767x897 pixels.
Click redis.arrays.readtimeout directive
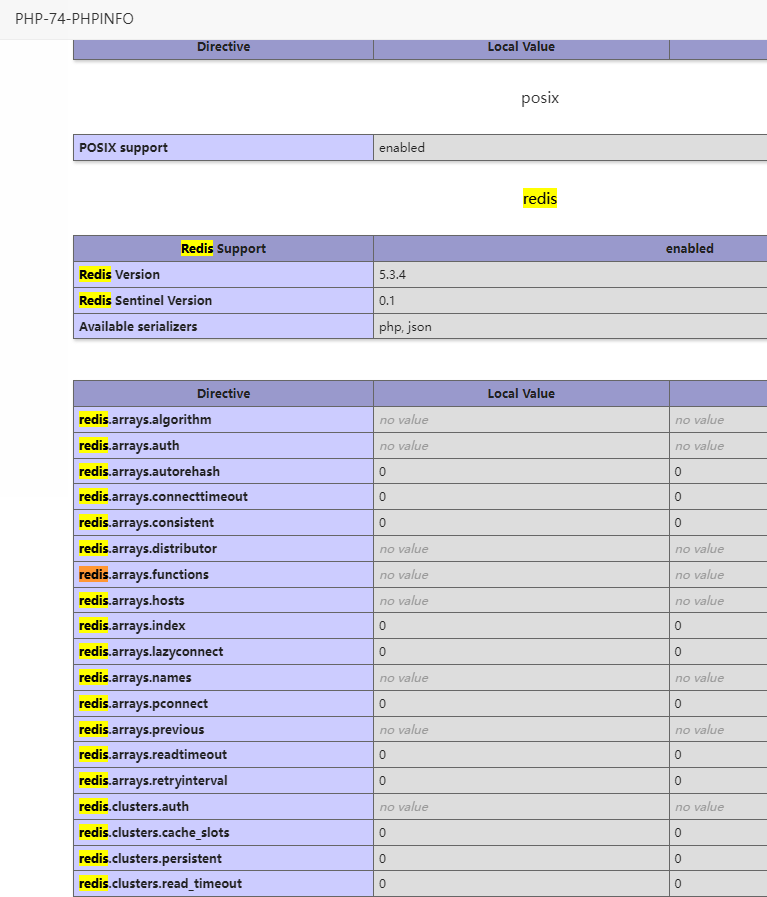click(153, 755)
